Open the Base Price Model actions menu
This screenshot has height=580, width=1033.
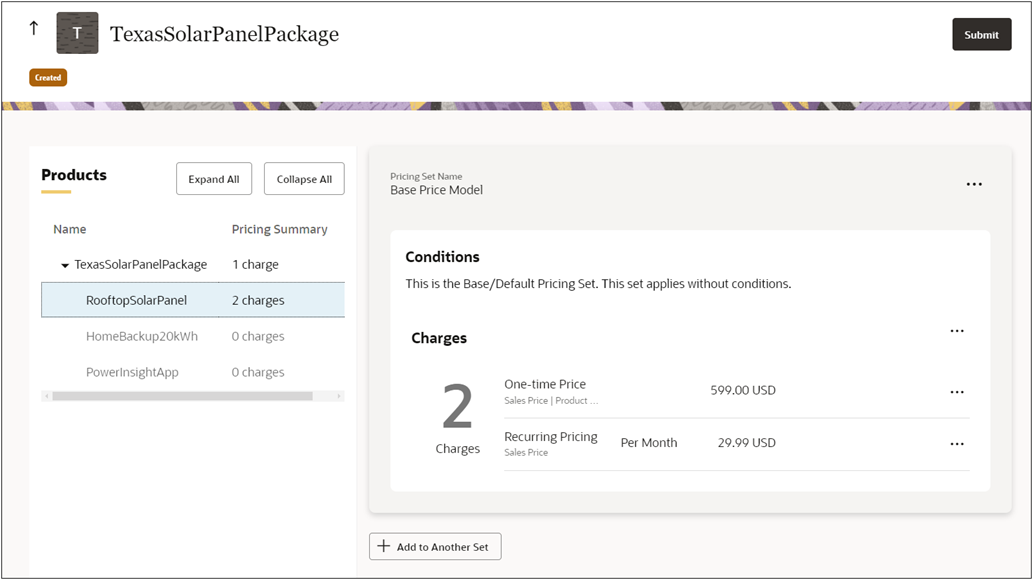pyautogui.click(x=974, y=184)
